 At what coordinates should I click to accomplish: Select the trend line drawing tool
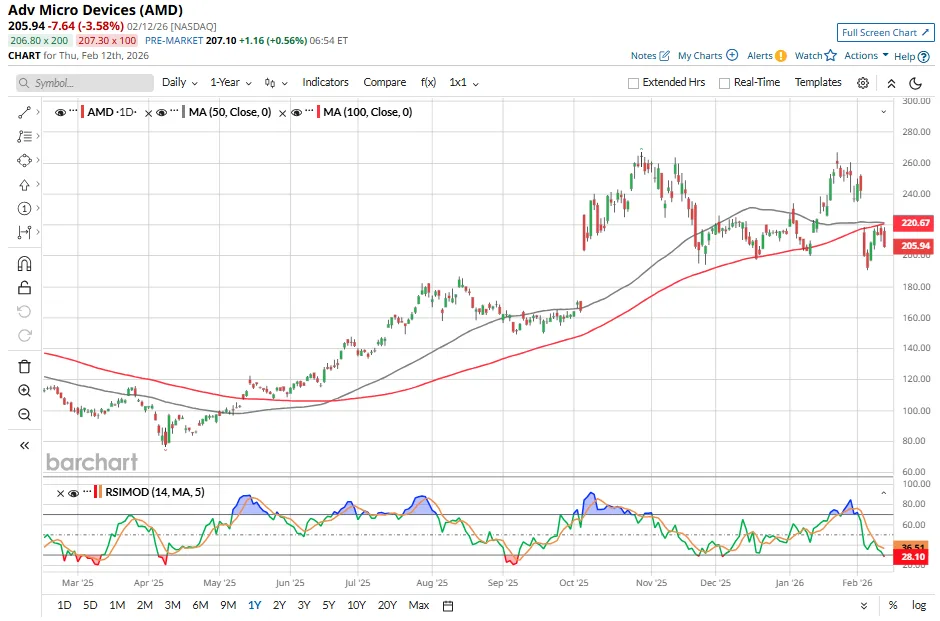(x=25, y=112)
